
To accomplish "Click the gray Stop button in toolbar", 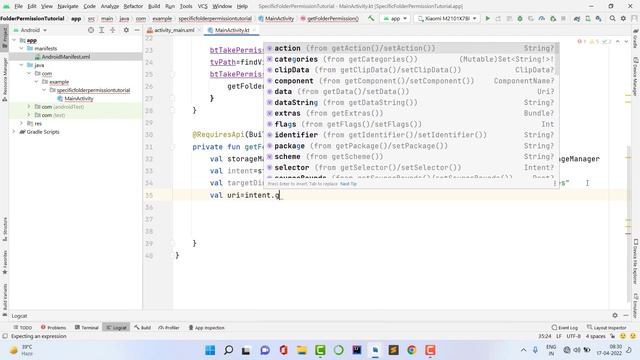I will tap(563, 18).
